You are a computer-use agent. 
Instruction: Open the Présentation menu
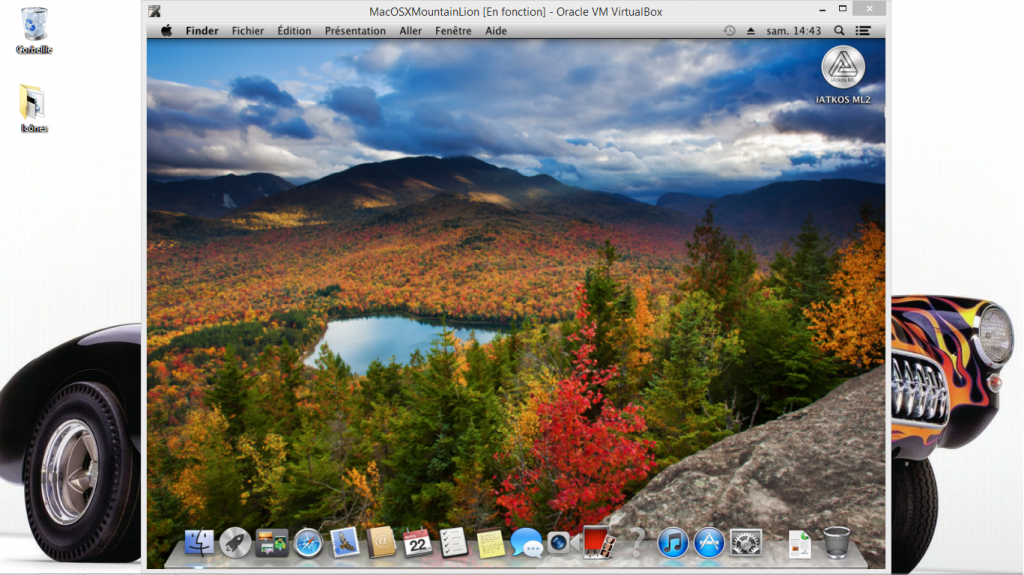click(355, 31)
